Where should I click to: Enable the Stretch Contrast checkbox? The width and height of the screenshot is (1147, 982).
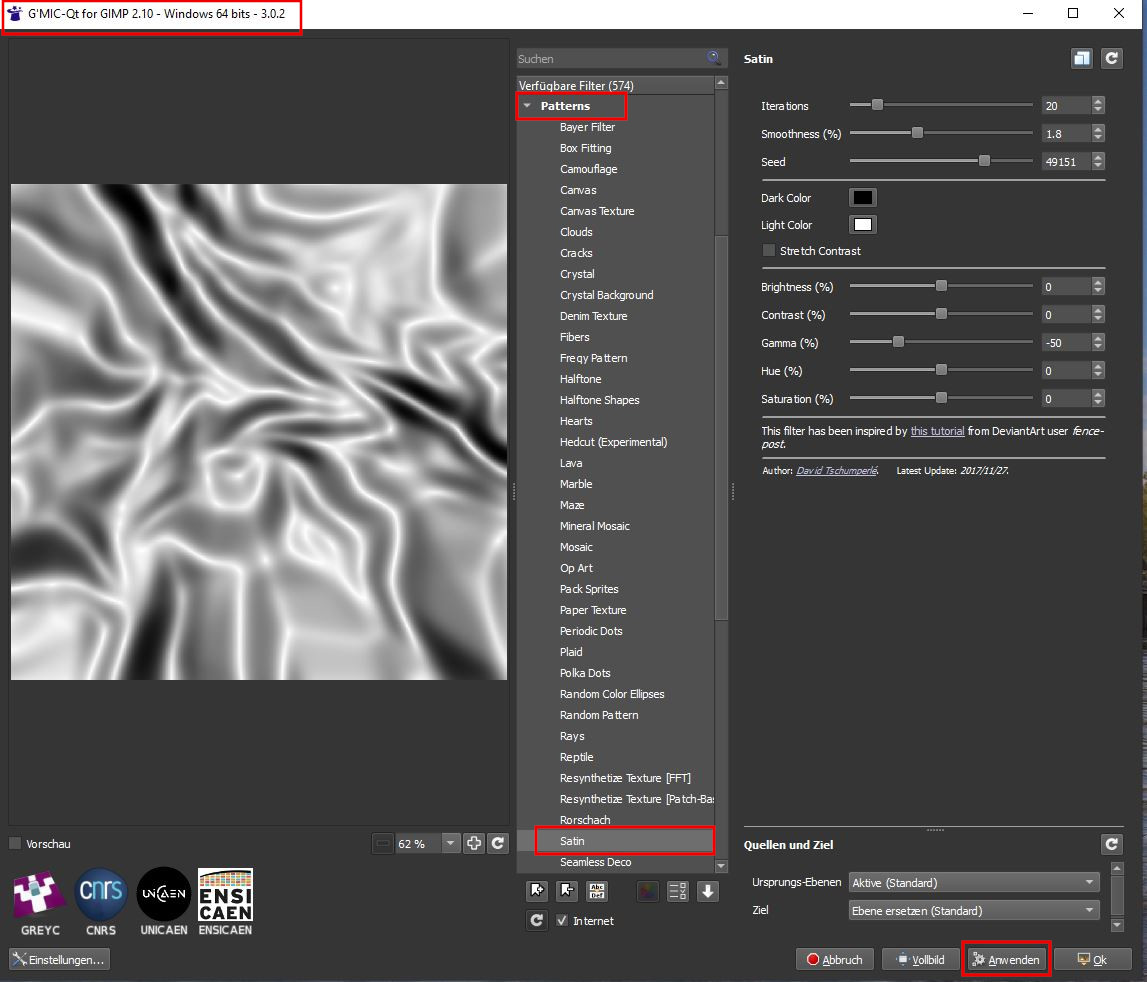(769, 251)
